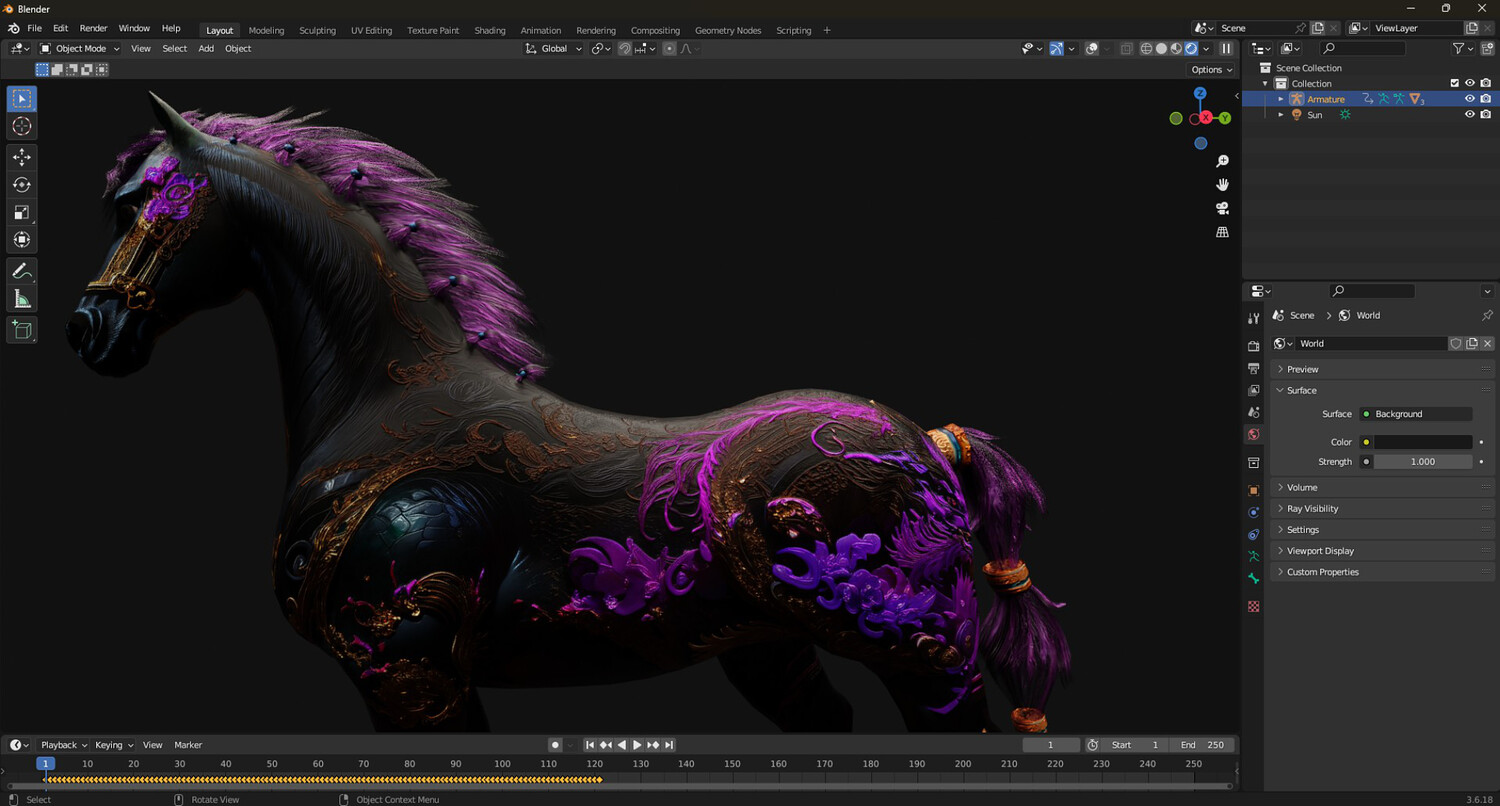Select the Select Box tool
Image resolution: width=1500 pixels, height=806 pixels.
[22, 99]
